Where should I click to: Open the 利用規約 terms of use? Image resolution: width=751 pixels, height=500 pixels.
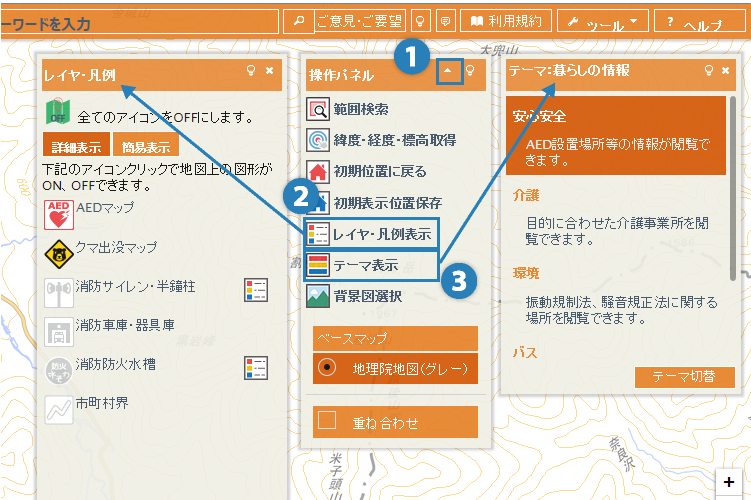(506, 21)
